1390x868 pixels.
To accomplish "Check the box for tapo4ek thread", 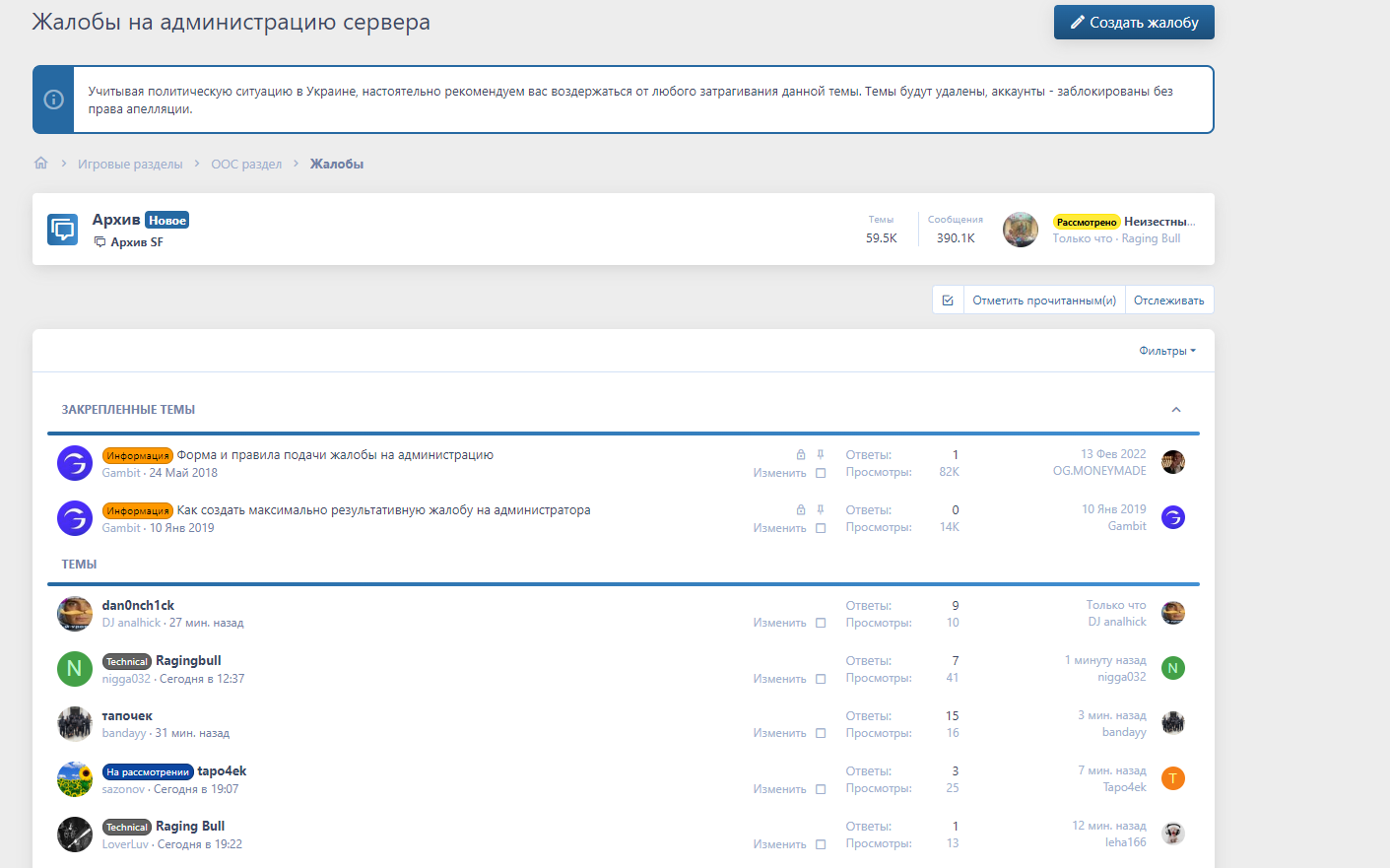I will click(x=821, y=789).
